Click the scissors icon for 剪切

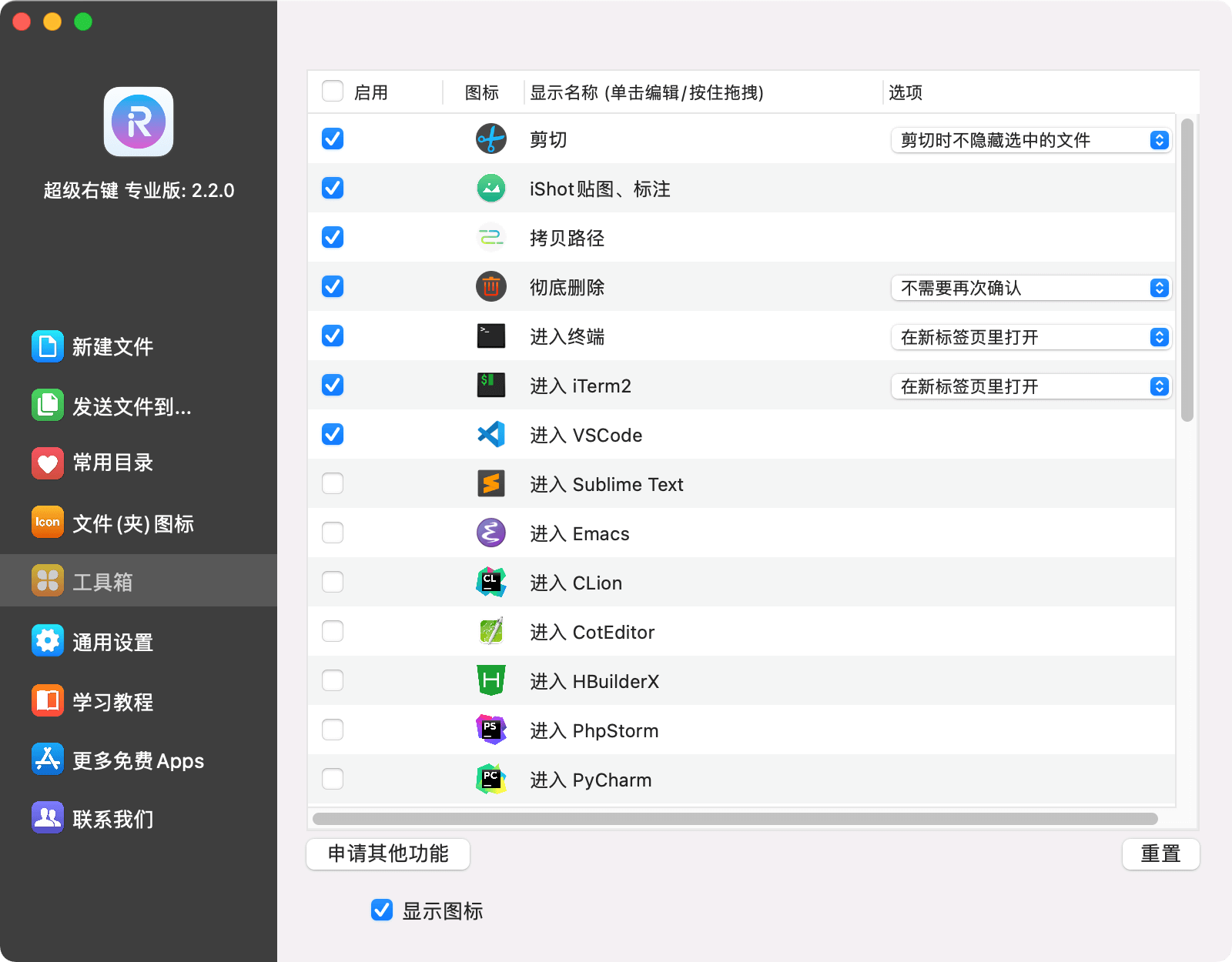coord(490,139)
